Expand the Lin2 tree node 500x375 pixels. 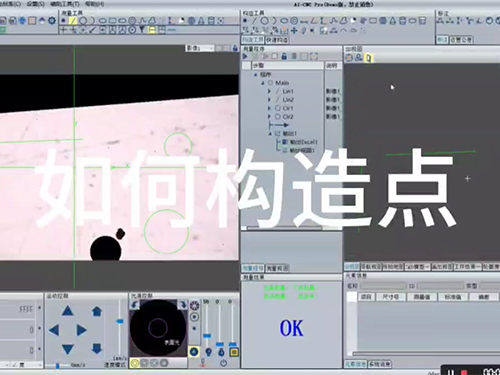click(269, 100)
